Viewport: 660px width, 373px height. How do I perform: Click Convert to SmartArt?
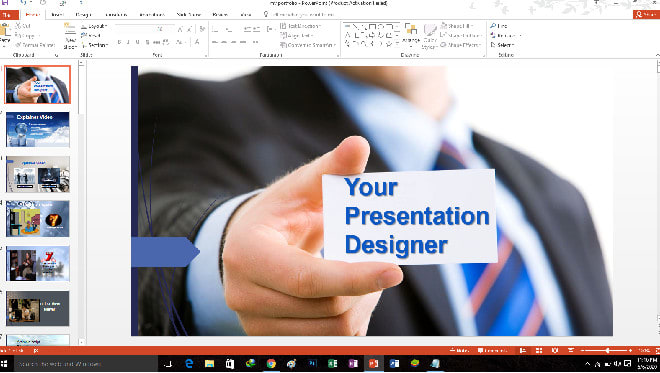click(x=308, y=45)
